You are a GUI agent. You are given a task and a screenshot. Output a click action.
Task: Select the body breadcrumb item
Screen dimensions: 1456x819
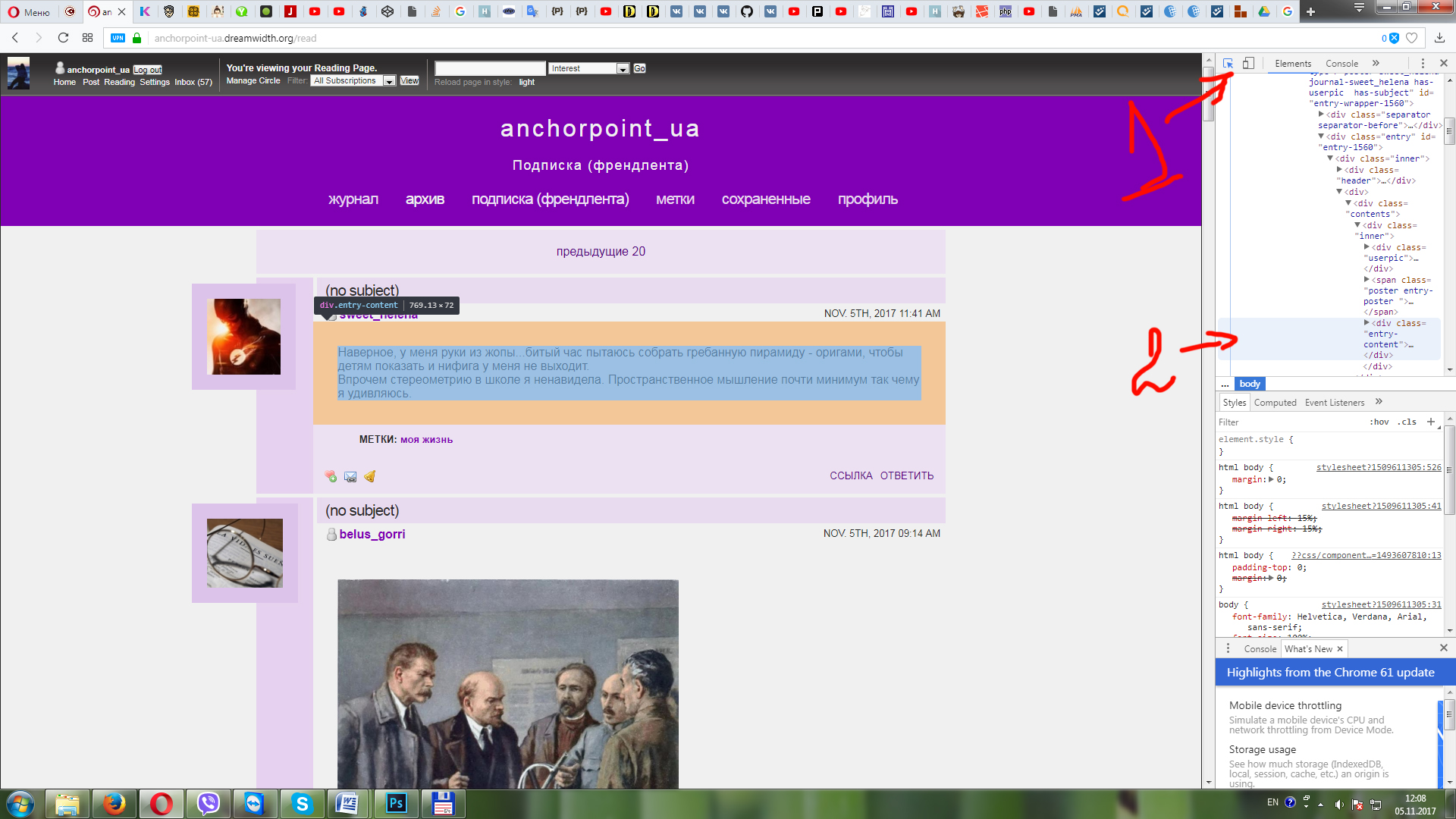[1250, 384]
